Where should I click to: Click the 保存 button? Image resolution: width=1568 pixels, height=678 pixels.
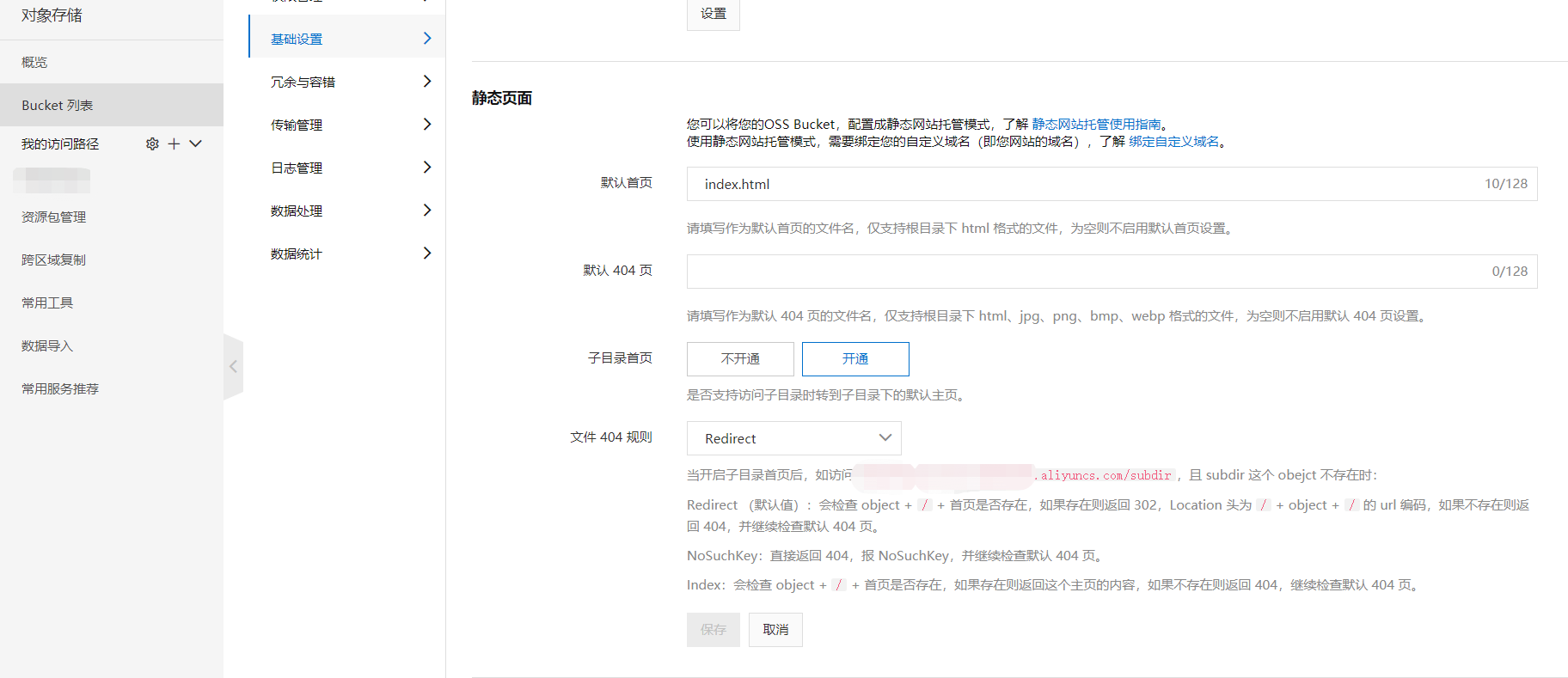[713, 630]
